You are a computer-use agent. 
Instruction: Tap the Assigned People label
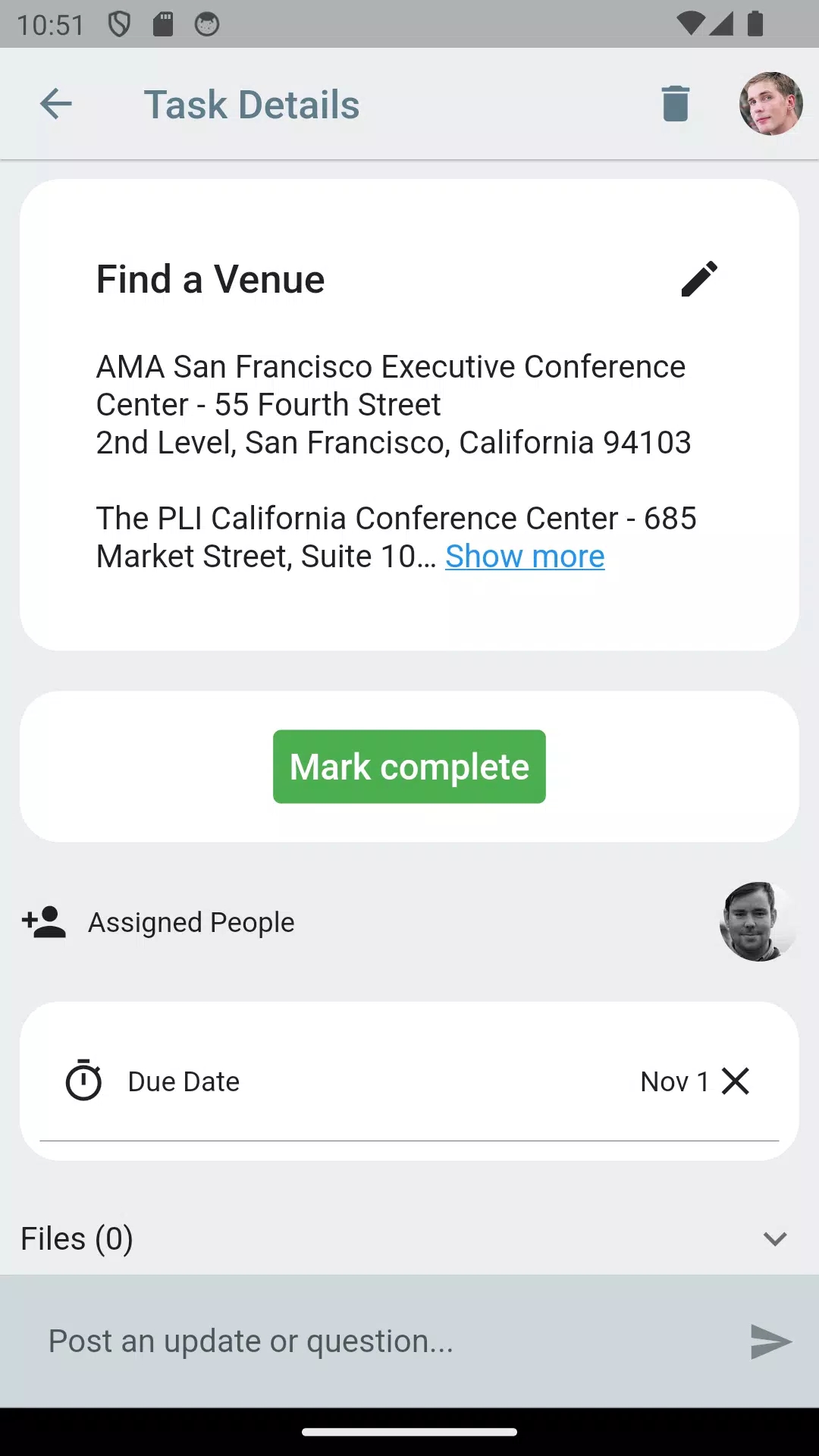(x=191, y=923)
